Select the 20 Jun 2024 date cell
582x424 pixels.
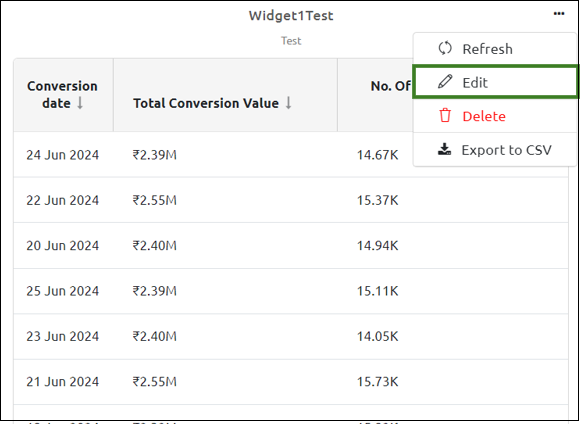pos(62,245)
